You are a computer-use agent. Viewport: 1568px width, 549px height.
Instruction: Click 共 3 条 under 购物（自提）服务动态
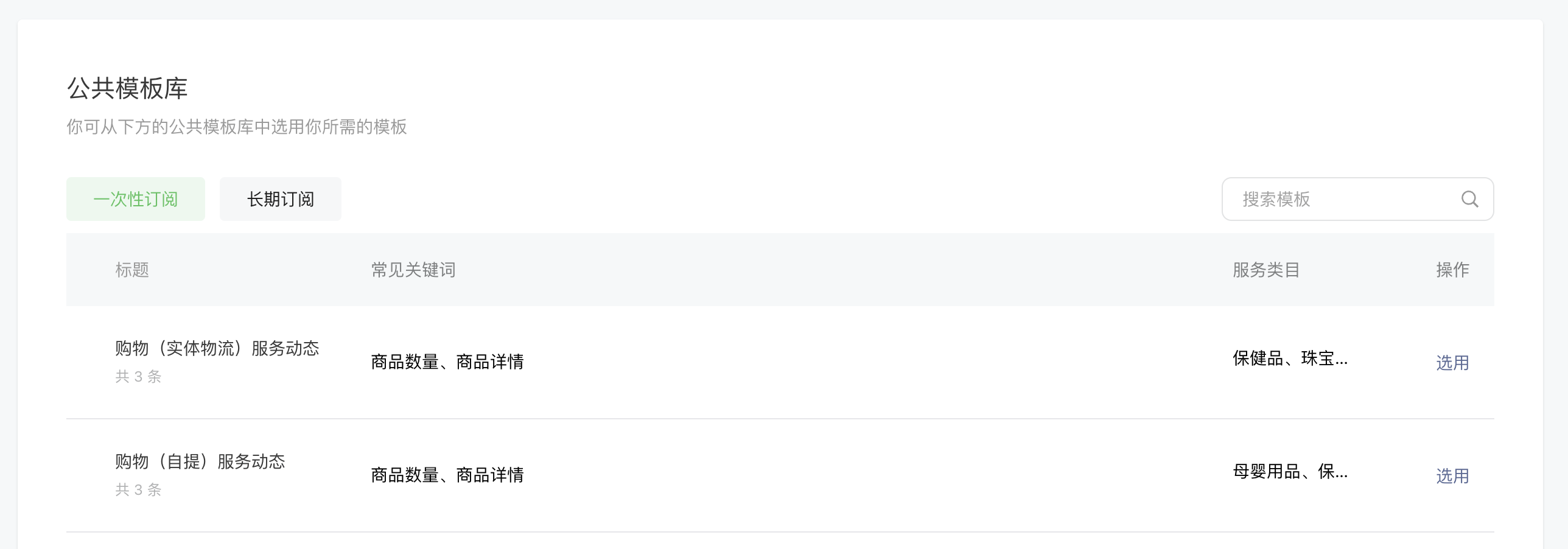tap(138, 489)
